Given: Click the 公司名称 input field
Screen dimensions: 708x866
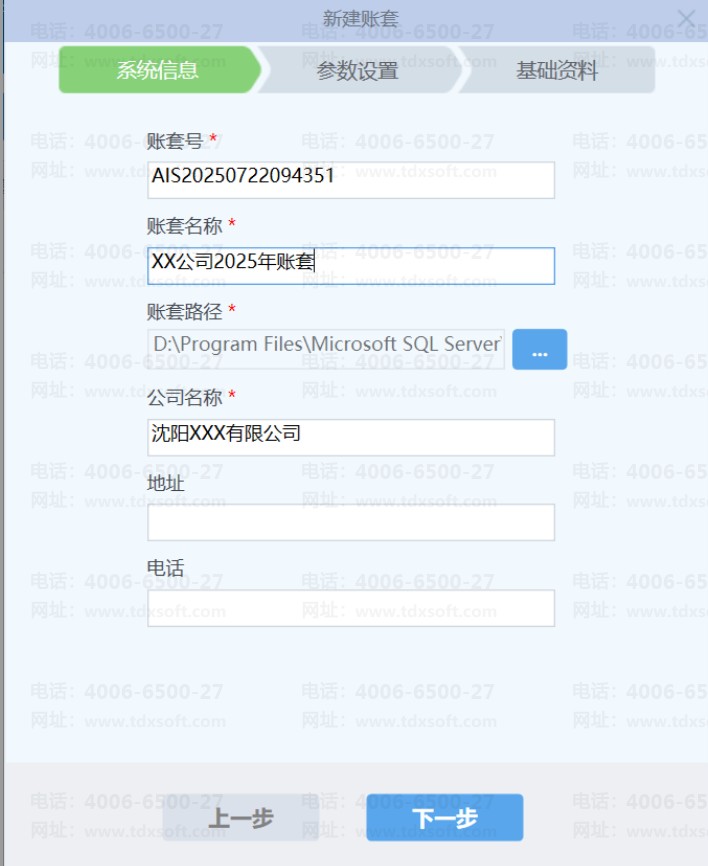Looking at the screenshot, I should 351,437.
